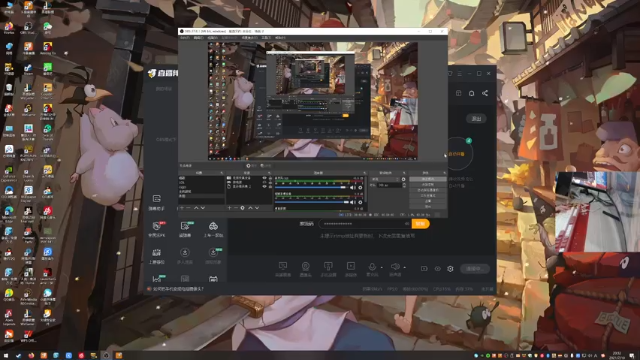Image resolution: width=640 pixels, height=360 pixels.
Task: Move the selected source up
Action: click(x=250, y=208)
